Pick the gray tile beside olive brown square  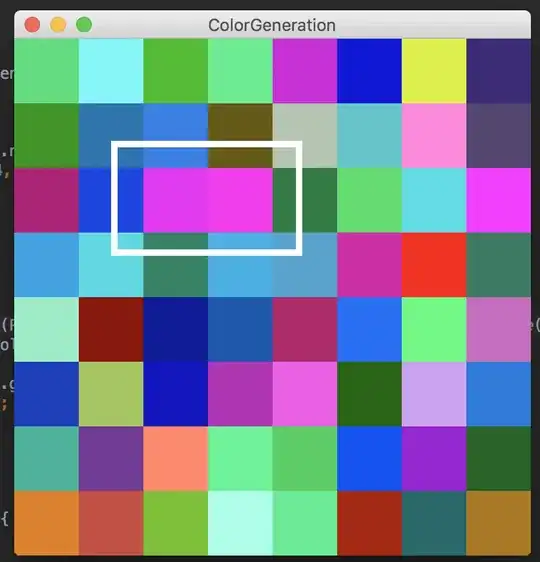[305, 135]
